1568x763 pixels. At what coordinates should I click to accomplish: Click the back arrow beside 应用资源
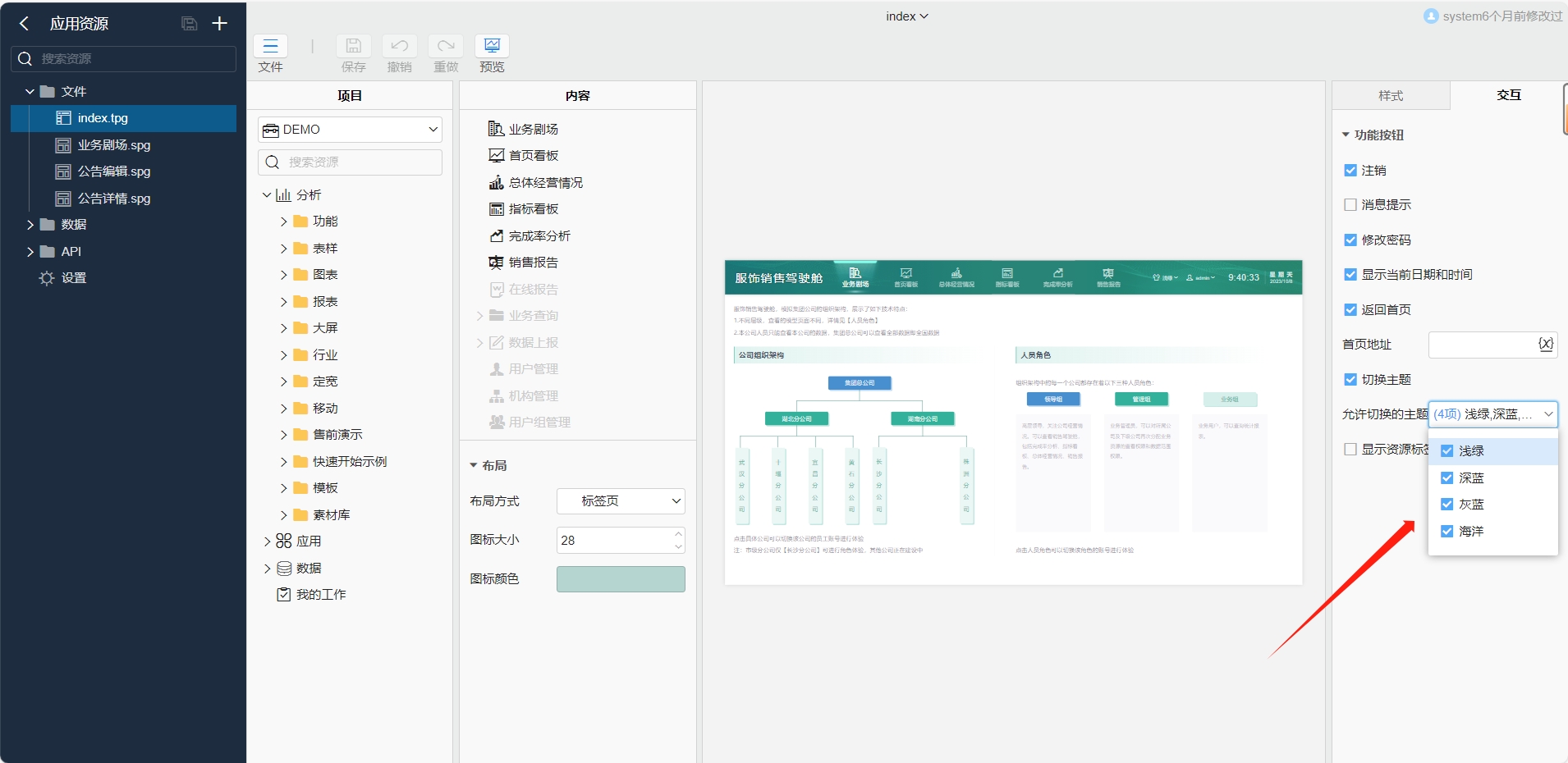click(24, 24)
